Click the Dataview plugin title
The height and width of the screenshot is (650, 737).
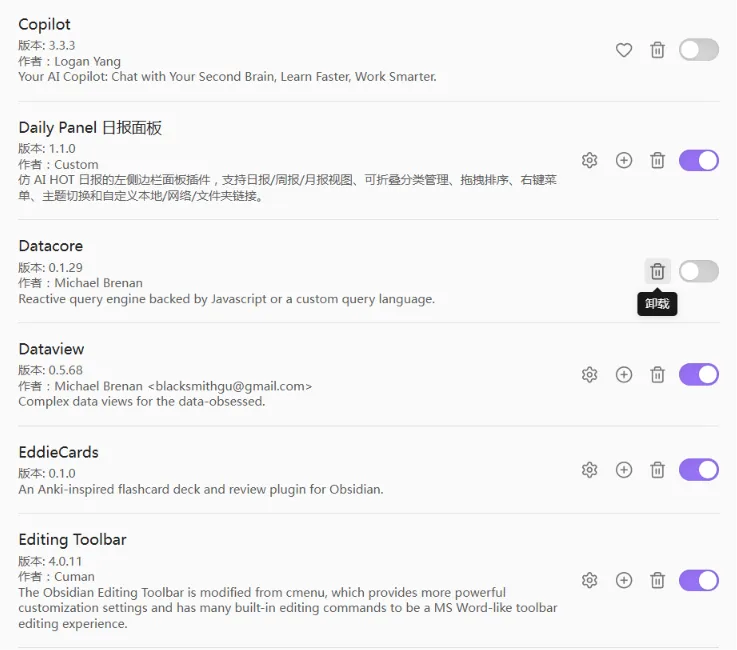tap(51, 349)
